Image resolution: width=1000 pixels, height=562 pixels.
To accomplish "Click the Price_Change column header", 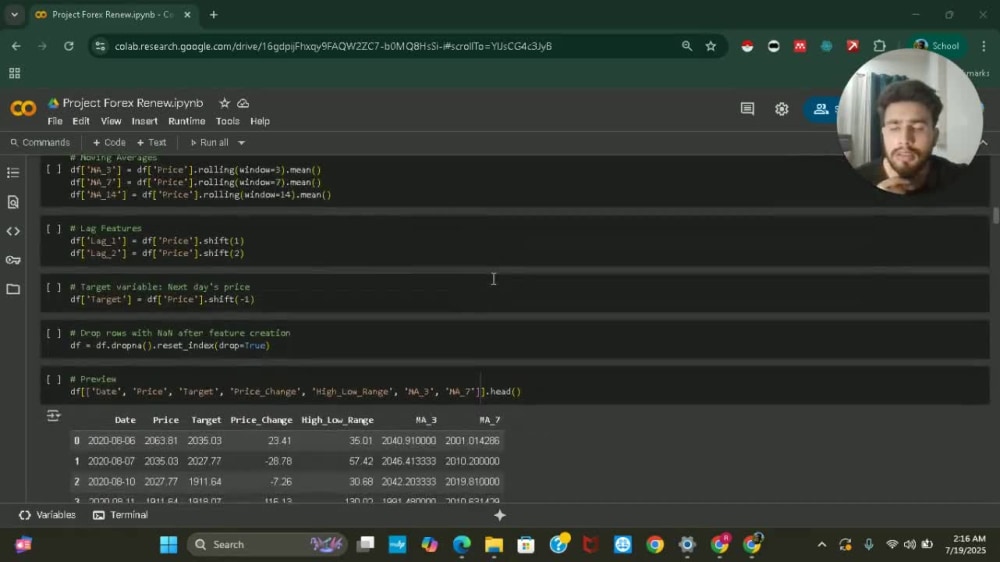I will (261, 420).
